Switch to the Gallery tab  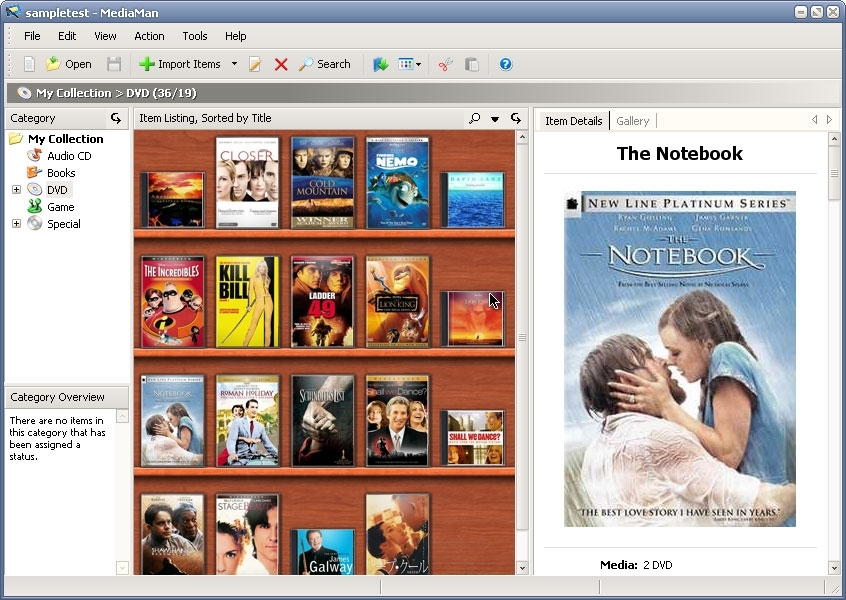click(632, 121)
